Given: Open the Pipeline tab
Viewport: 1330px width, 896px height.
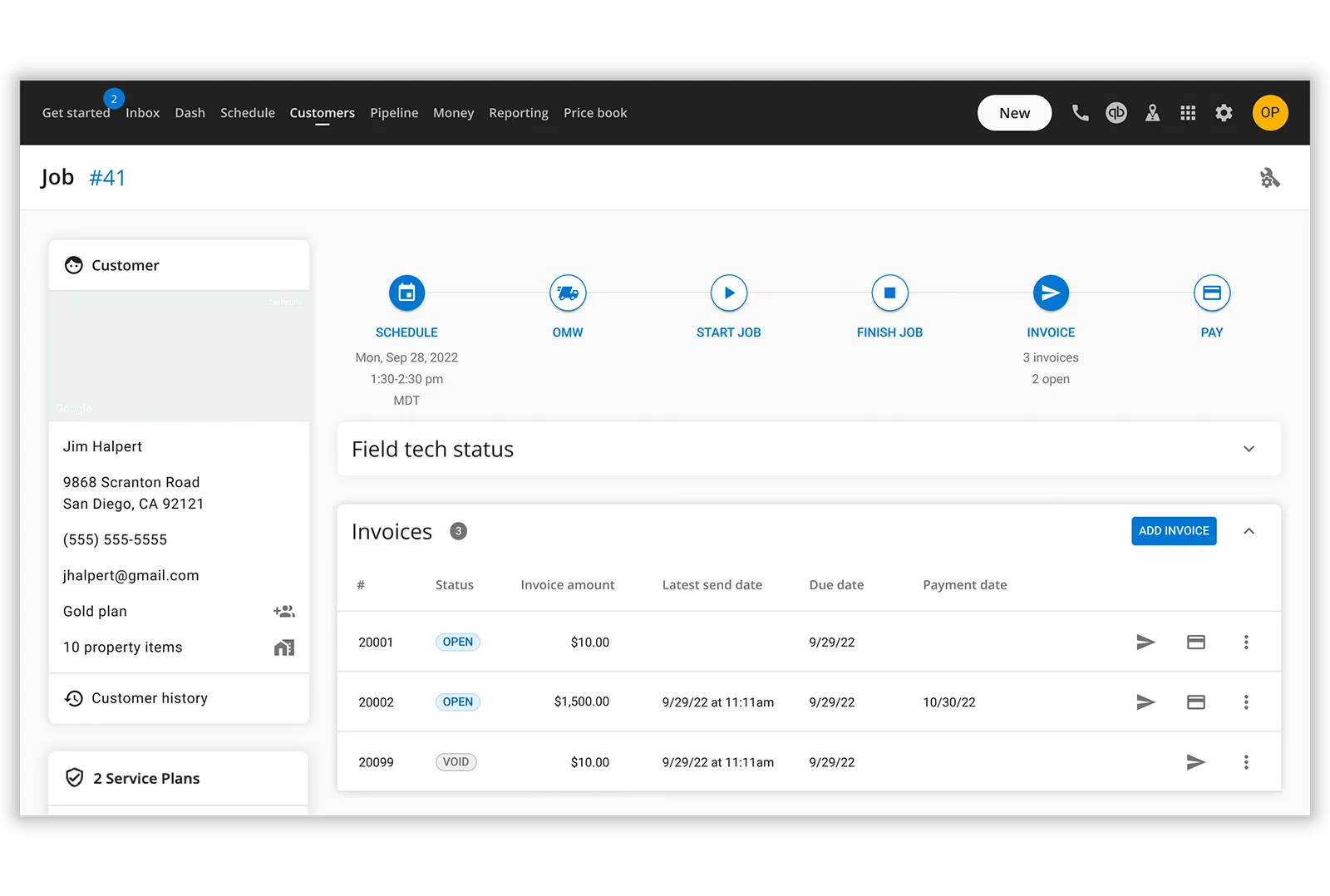Looking at the screenshot, I should tap(394, 113).
